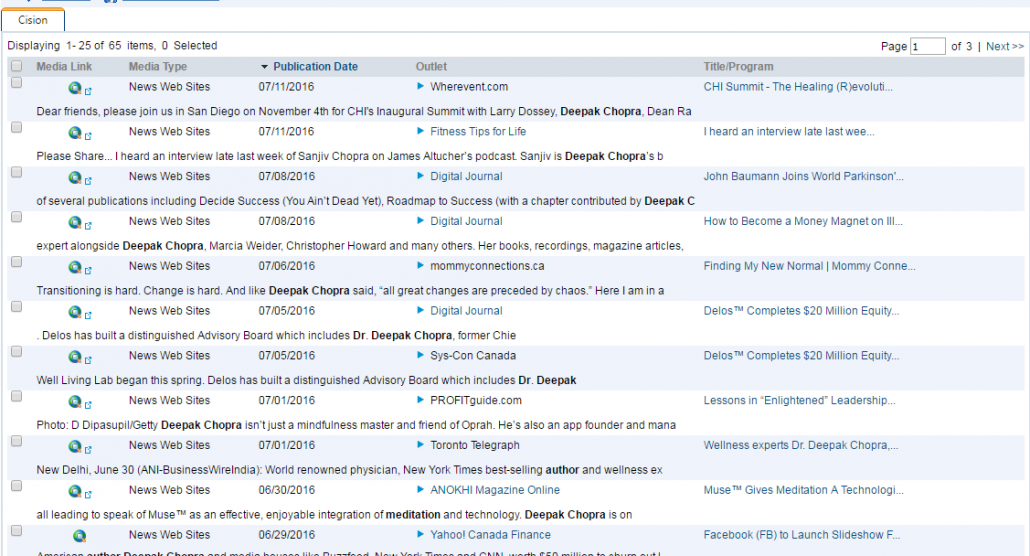
Task: Open 'I heard an interview late last wee...' link
Action: (x=789, y=131)
